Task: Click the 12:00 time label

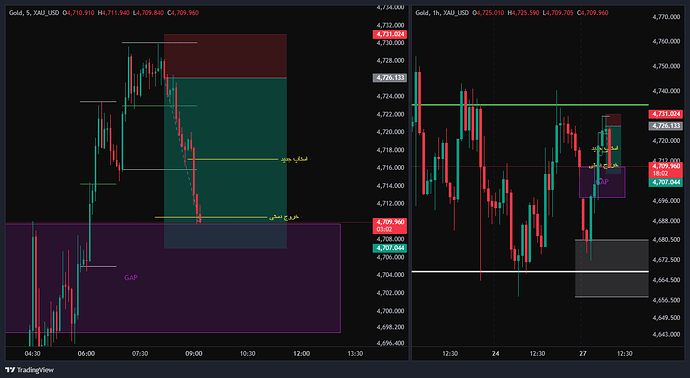Action: point(301,353)
